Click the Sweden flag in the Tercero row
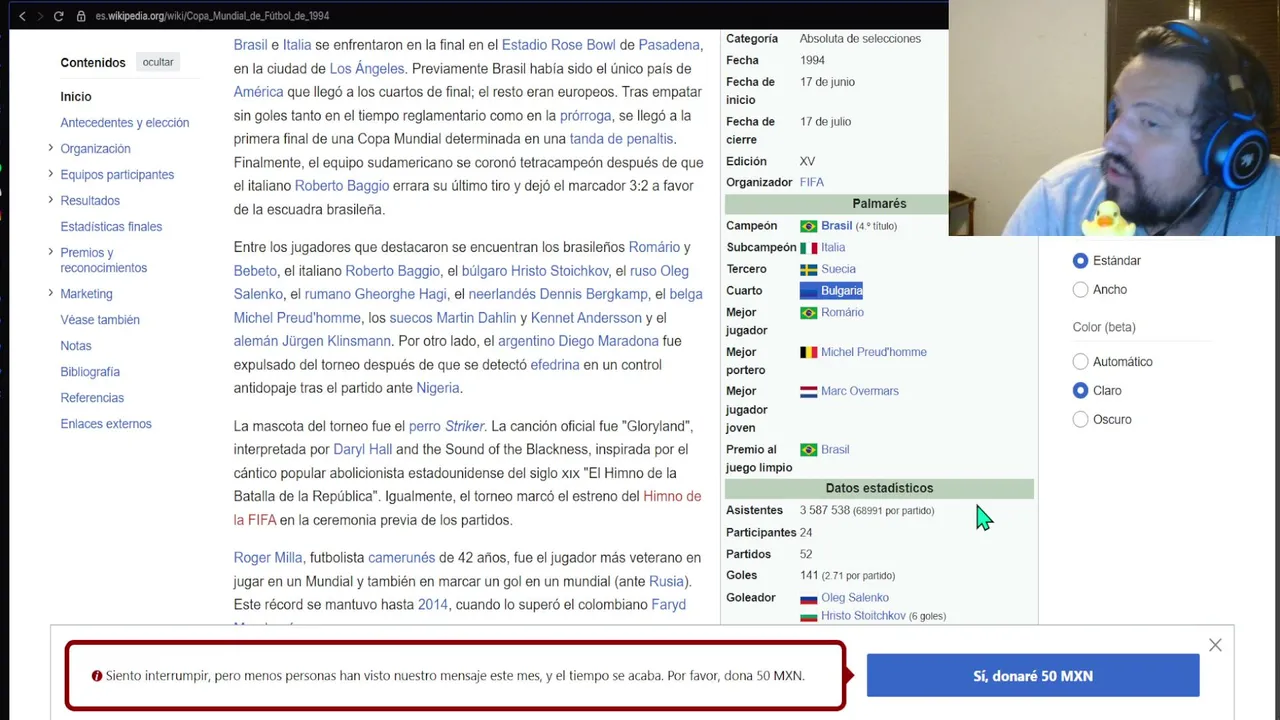1280x720 pixels. tap(809, 270)
